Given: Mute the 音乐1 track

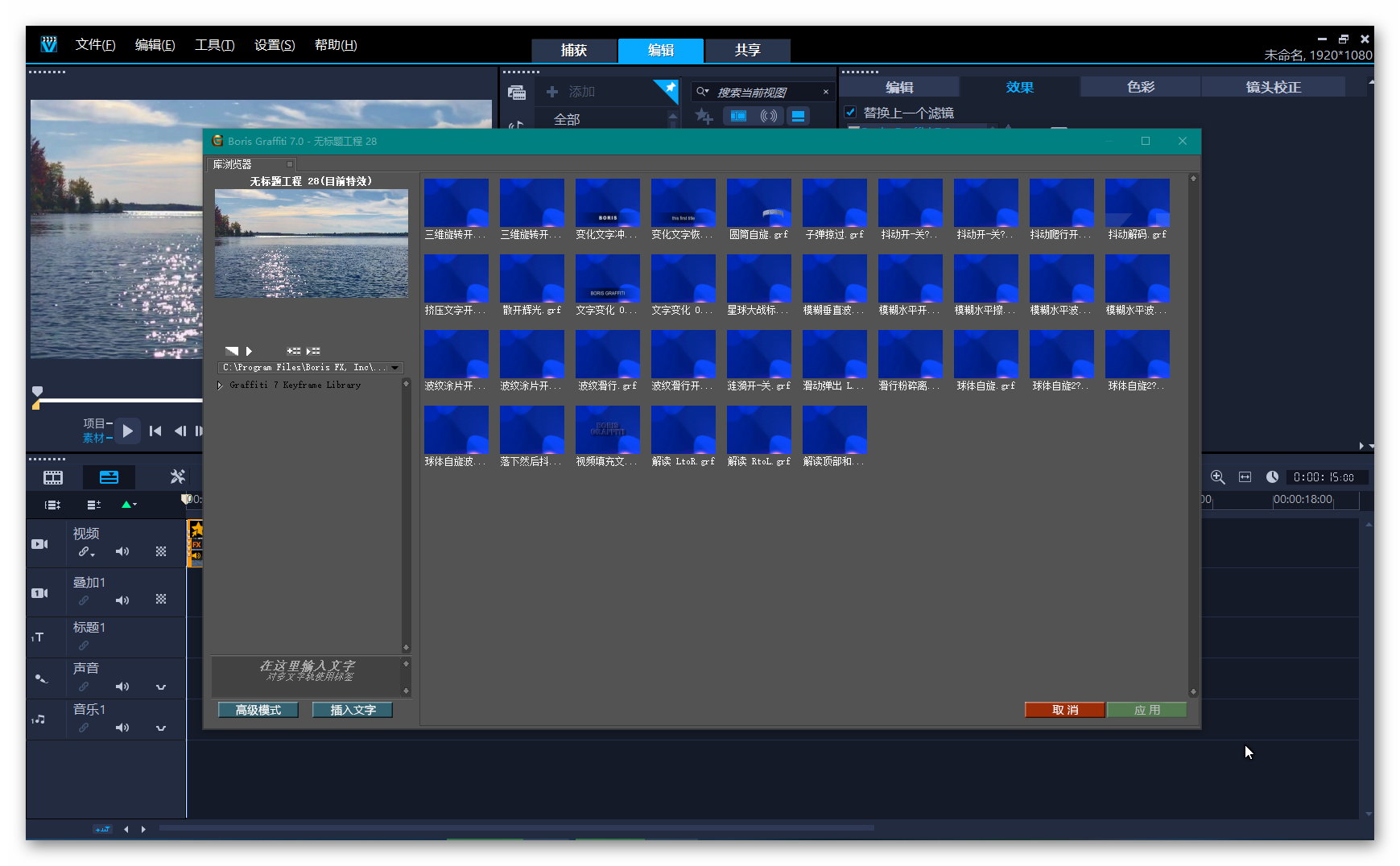Looking at the screenshot, I should coord(122,728).
